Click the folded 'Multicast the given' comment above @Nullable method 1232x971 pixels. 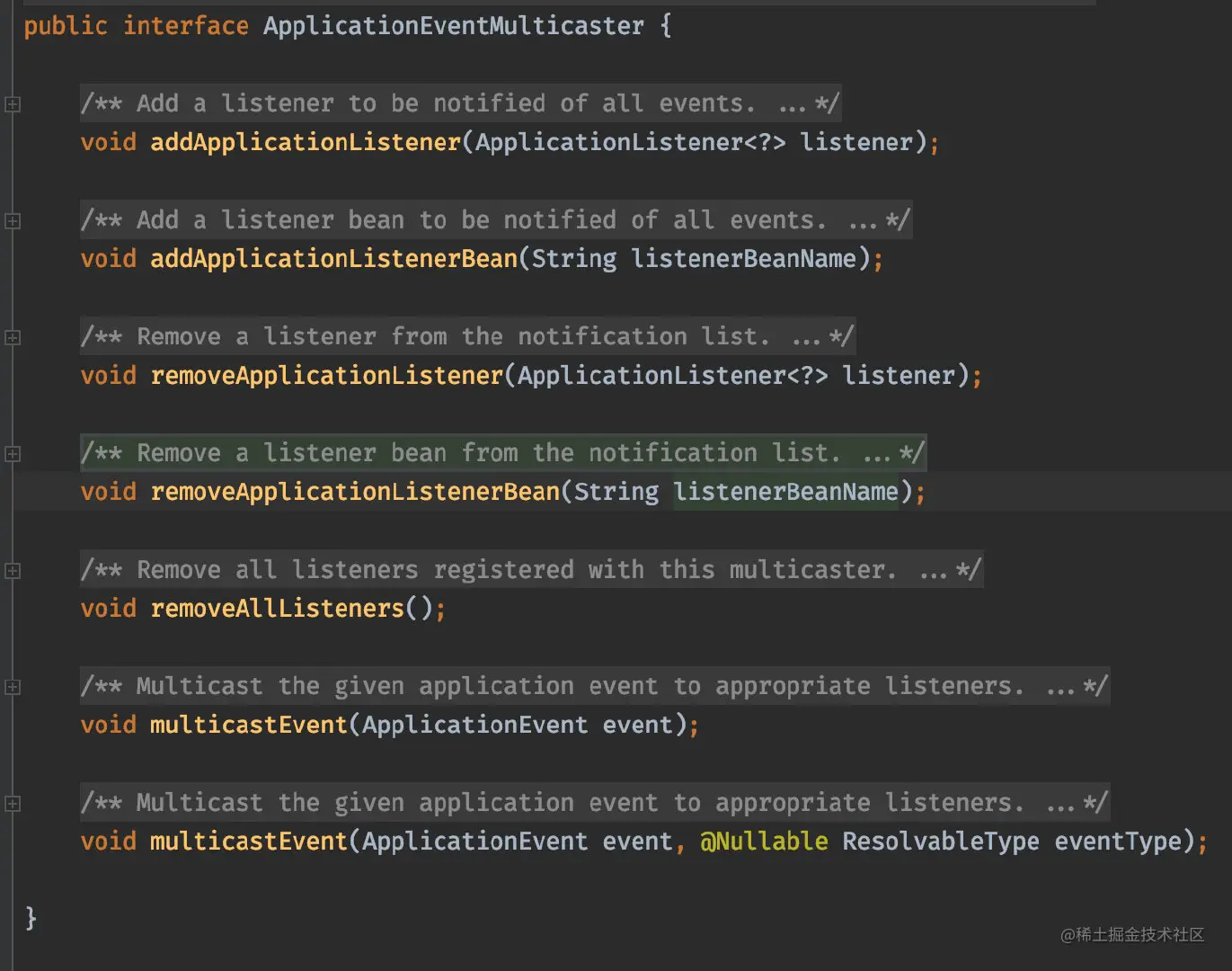click(595, 804)
